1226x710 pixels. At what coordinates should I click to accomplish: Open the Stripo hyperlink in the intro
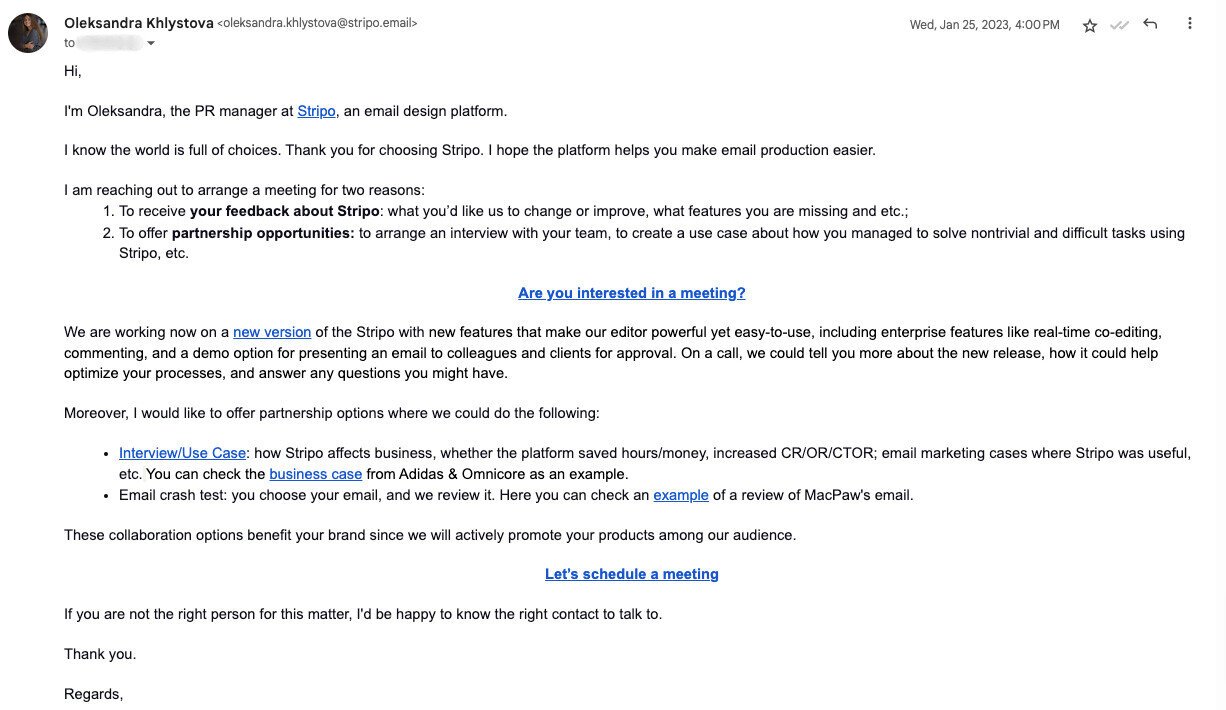point(316,111)
